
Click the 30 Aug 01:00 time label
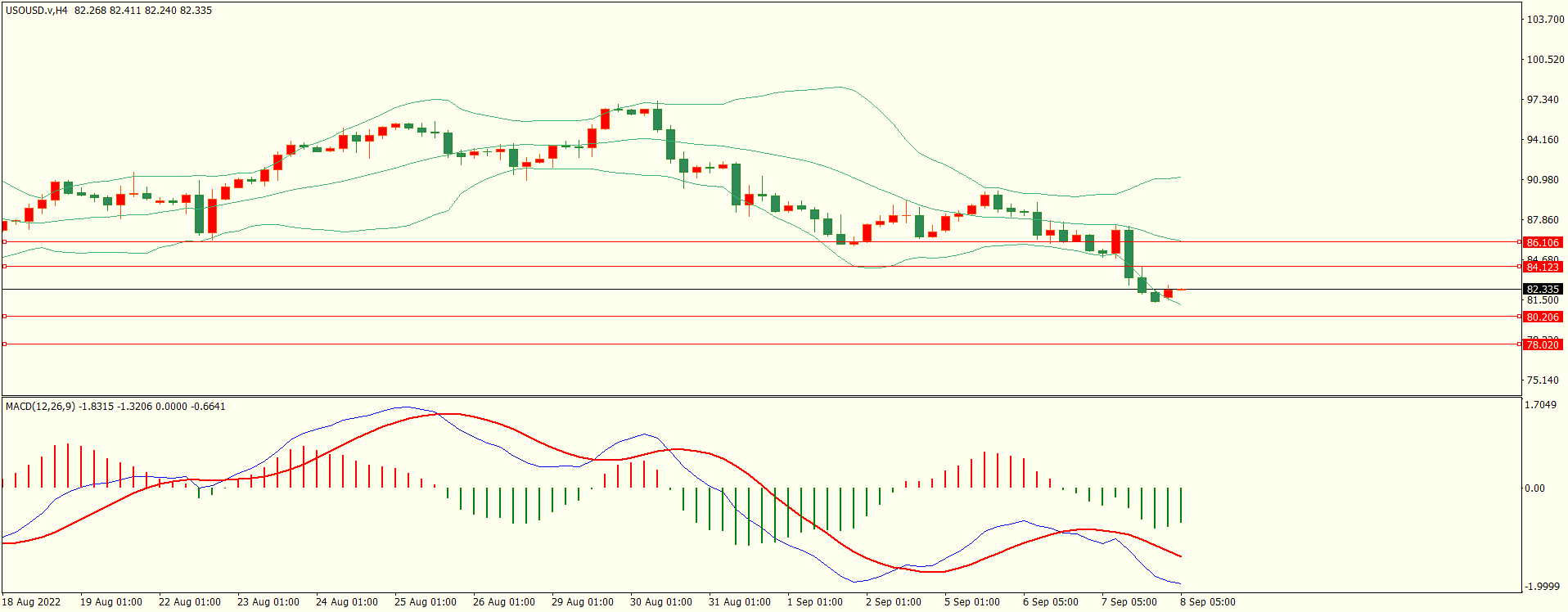tap(661, 601)
